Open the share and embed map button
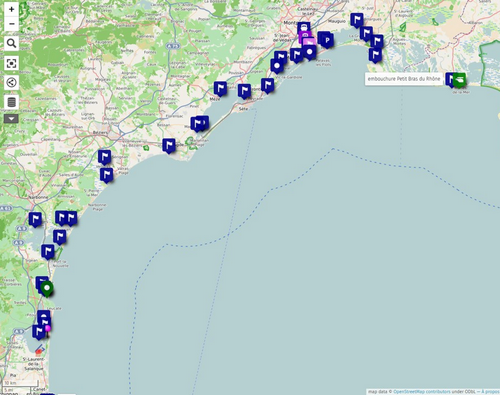 (x=11, y=82)
